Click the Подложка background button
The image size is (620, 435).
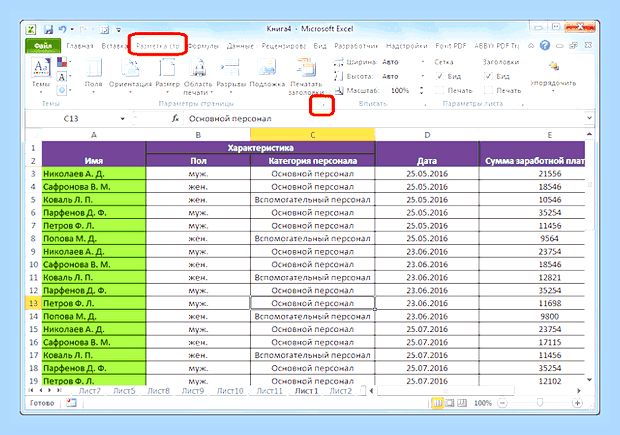click(267, 73)
